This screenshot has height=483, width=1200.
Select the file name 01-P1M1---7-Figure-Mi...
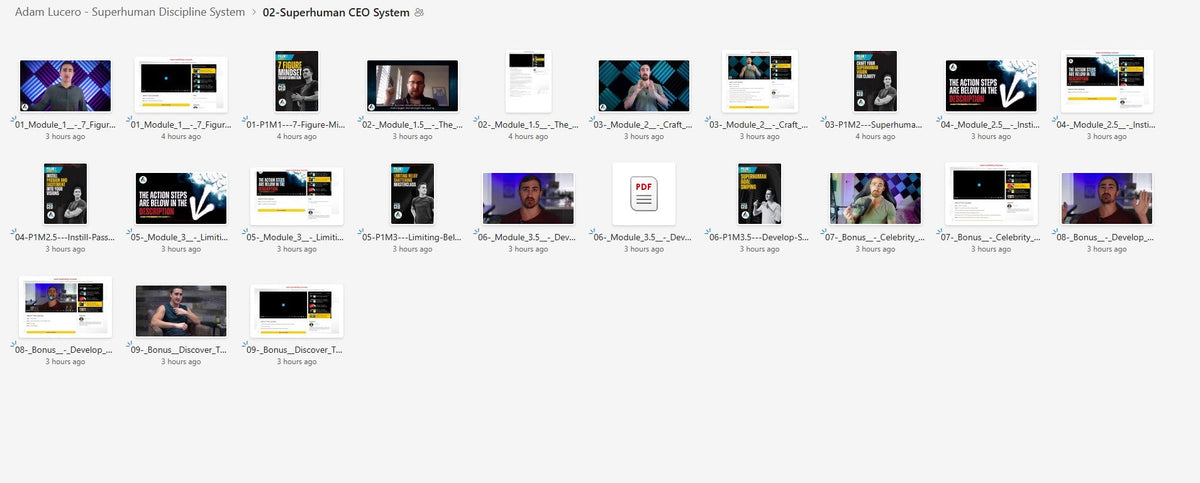(x=297, y=125)
